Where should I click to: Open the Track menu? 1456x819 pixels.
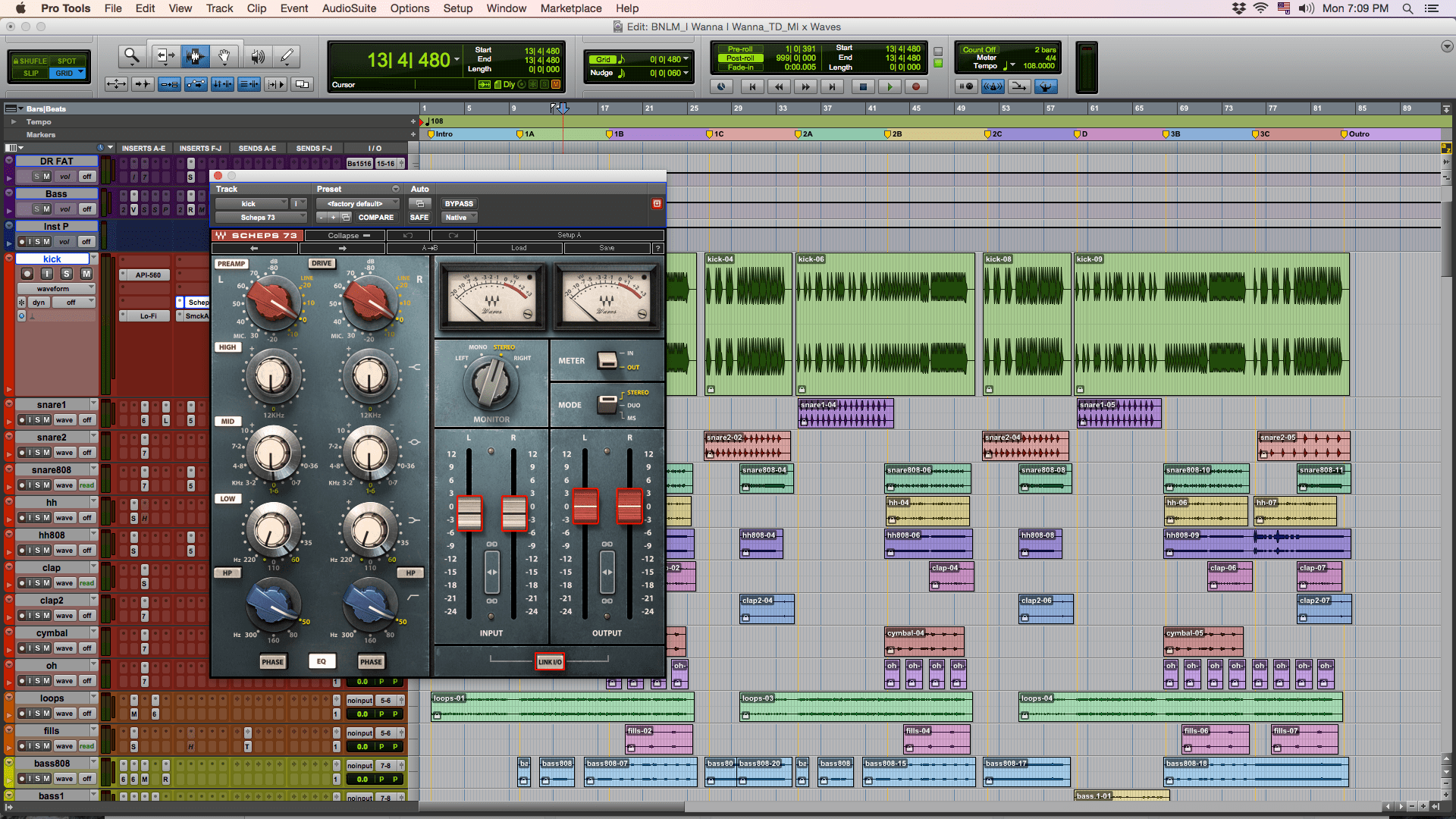(219, 8)
